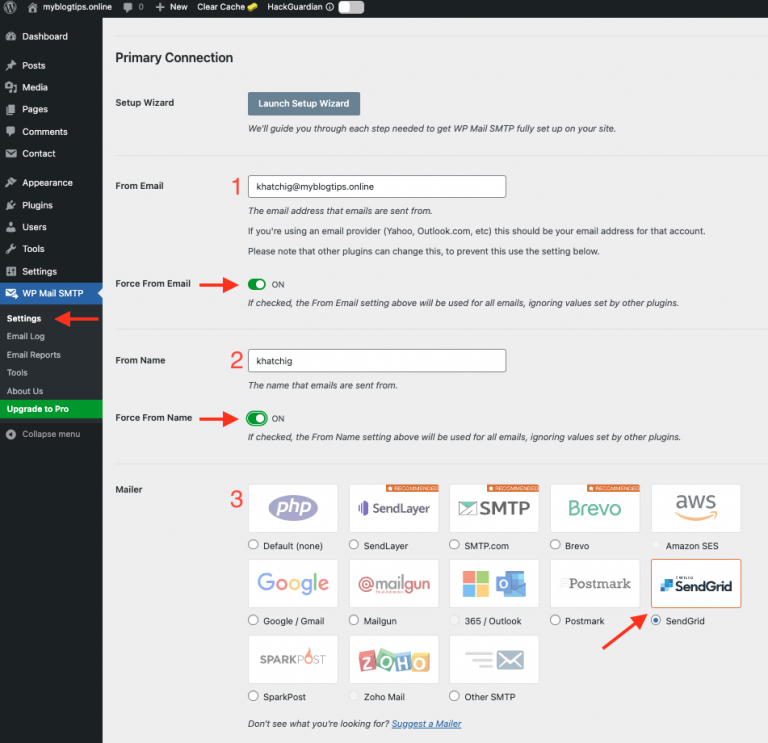Viewport: 768px width, 743px height.
Task: Click the From Email input field
Action: pyautogui.click(x=377, y=187)
